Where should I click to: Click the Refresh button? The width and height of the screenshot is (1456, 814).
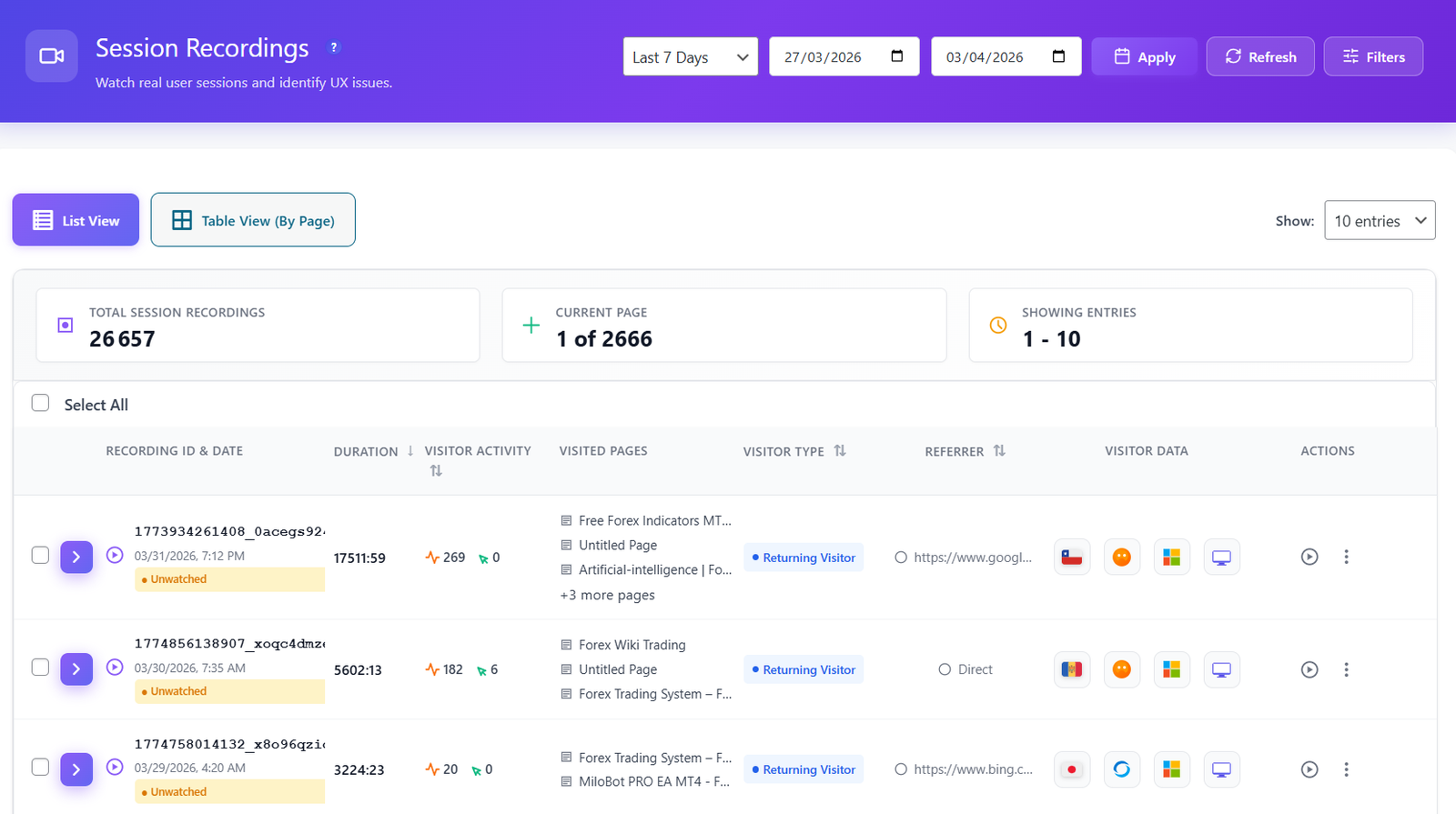tap(1260, 56)
